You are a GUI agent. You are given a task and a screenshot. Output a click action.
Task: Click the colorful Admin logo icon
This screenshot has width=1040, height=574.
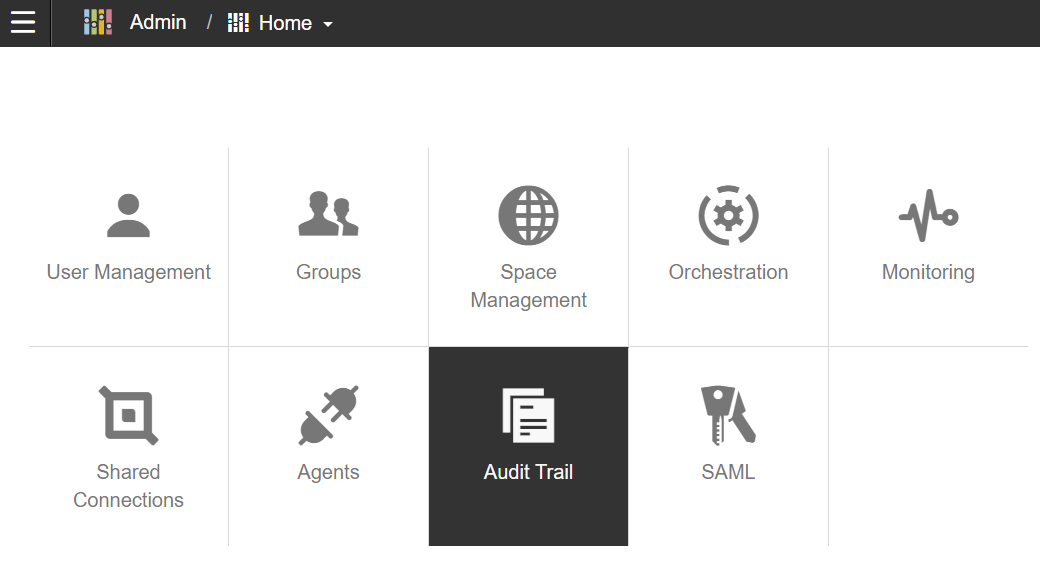pyautogui.click(x=98, y=22)
